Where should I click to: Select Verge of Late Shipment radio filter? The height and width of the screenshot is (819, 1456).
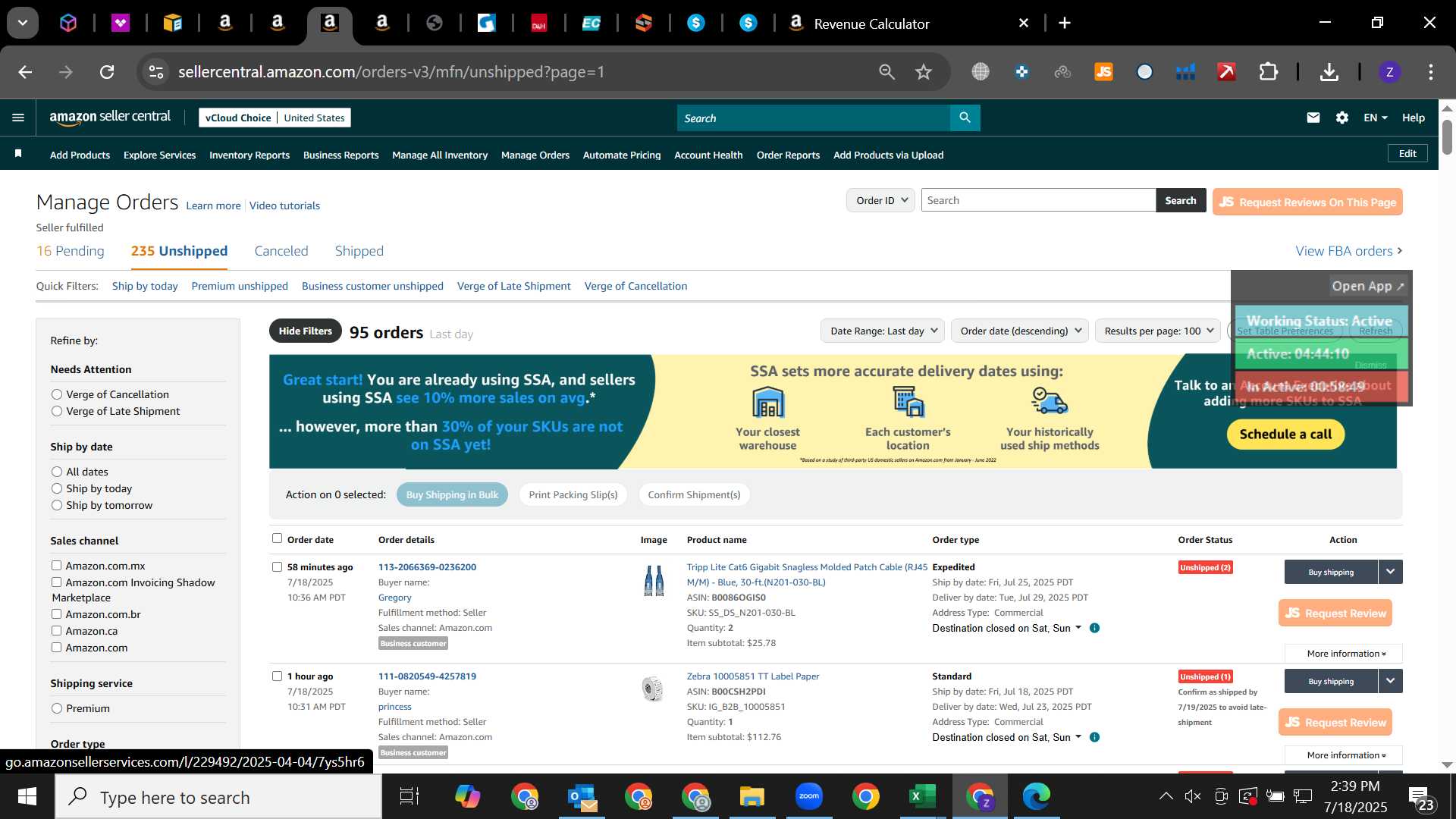coord(57,411)
